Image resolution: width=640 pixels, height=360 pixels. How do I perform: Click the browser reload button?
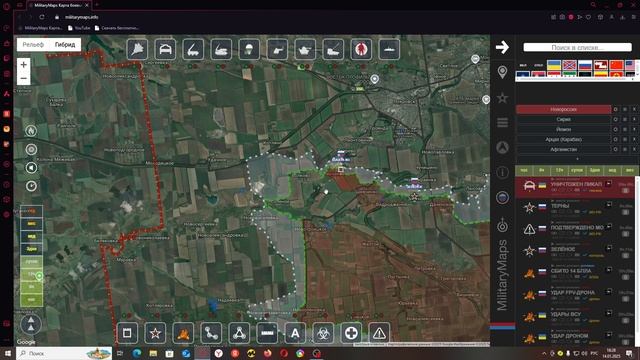42,17
